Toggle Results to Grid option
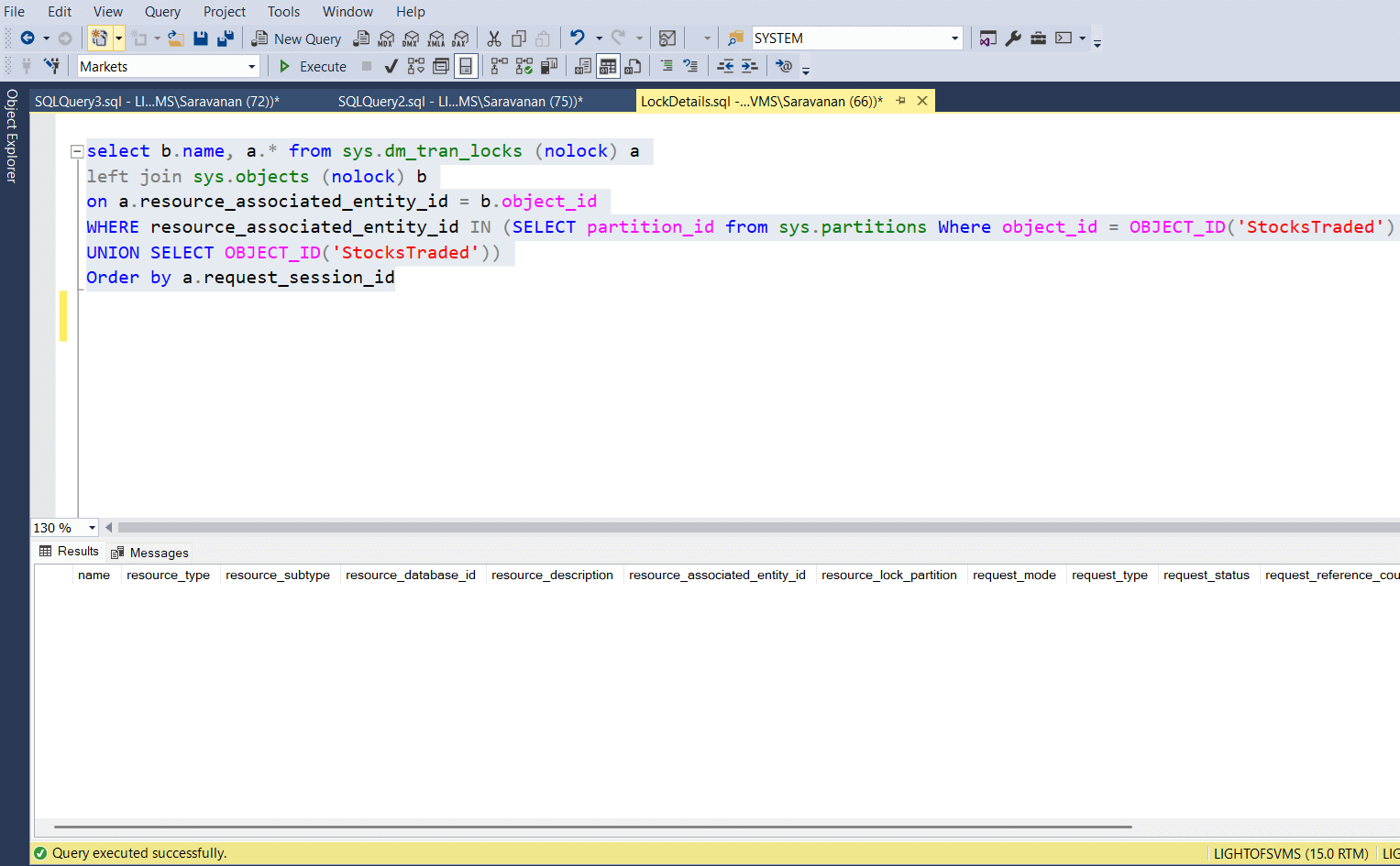 [x=607, y=66]
